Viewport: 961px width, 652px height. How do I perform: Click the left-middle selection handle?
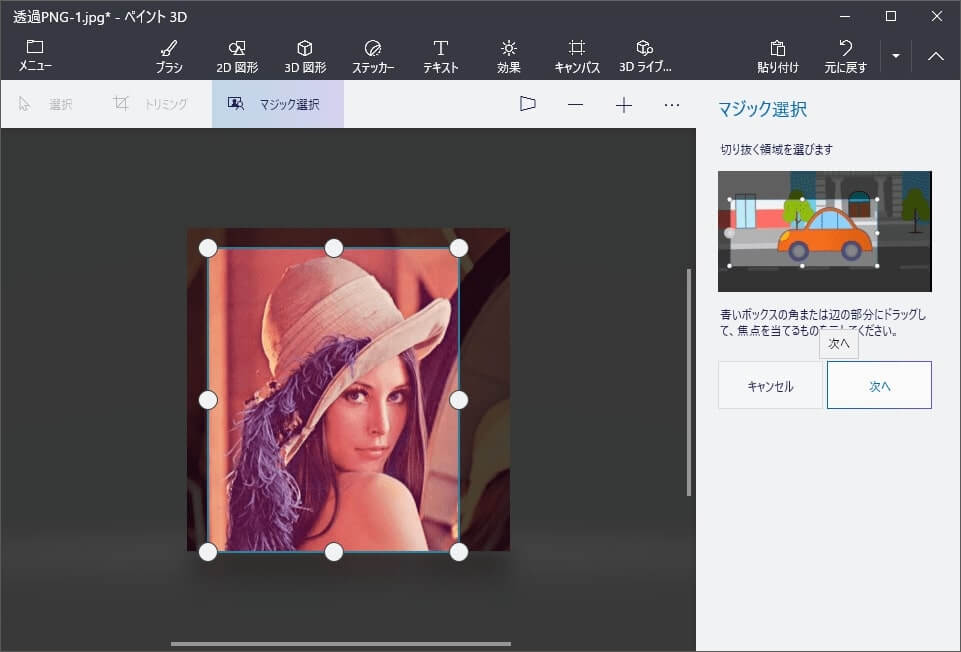click(208, 400)
